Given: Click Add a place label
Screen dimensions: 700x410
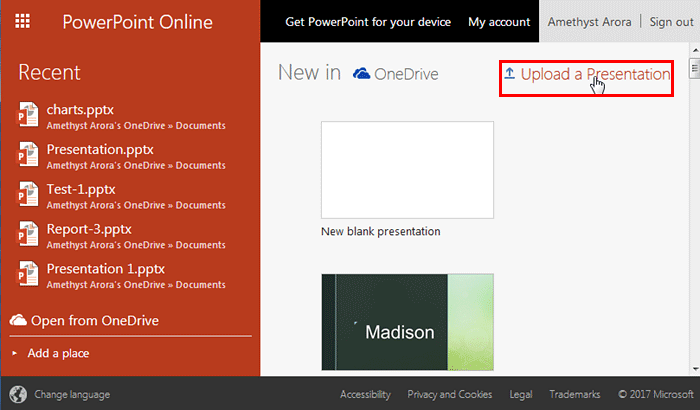Looking at the screenshot, I should 58,353.
